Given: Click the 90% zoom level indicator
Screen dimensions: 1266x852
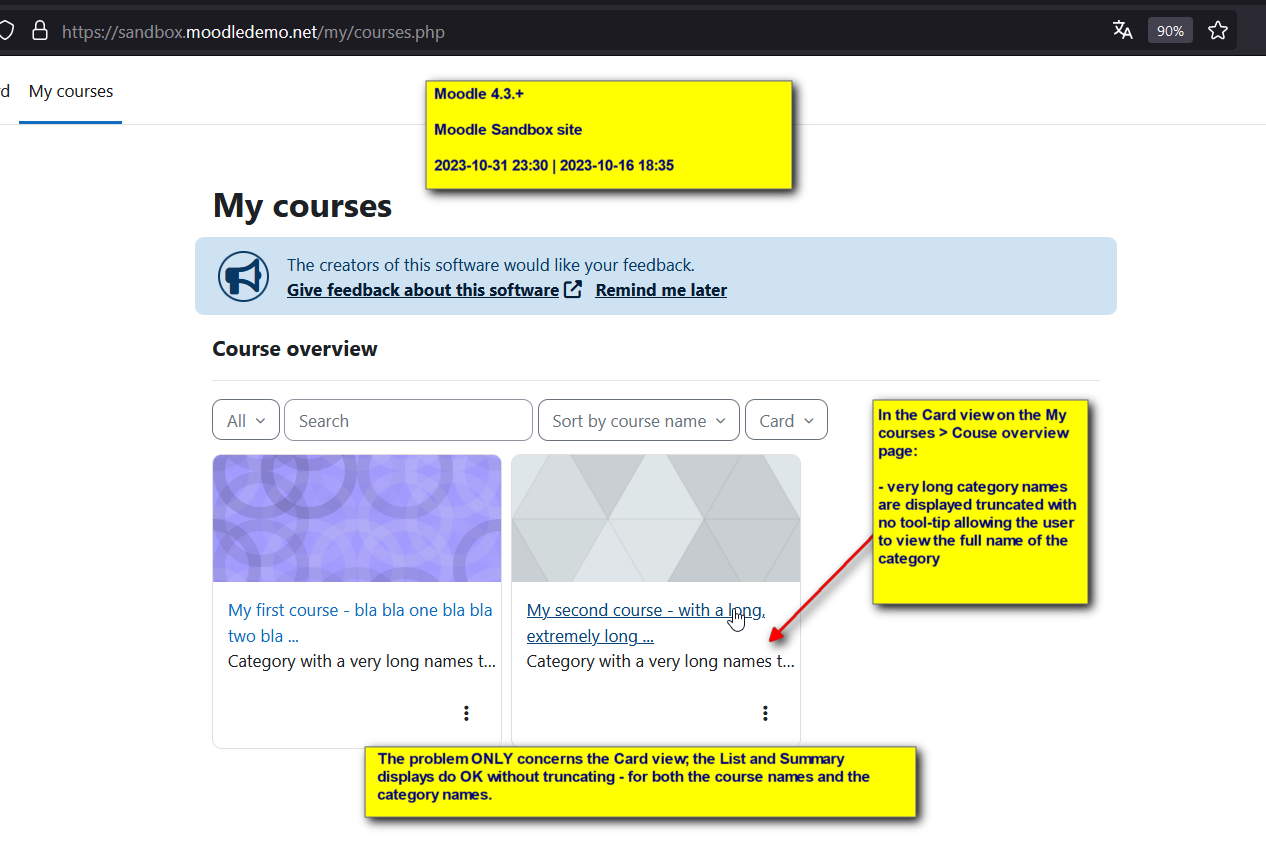Looking at the screenshot, I should tap(1170, 31).
